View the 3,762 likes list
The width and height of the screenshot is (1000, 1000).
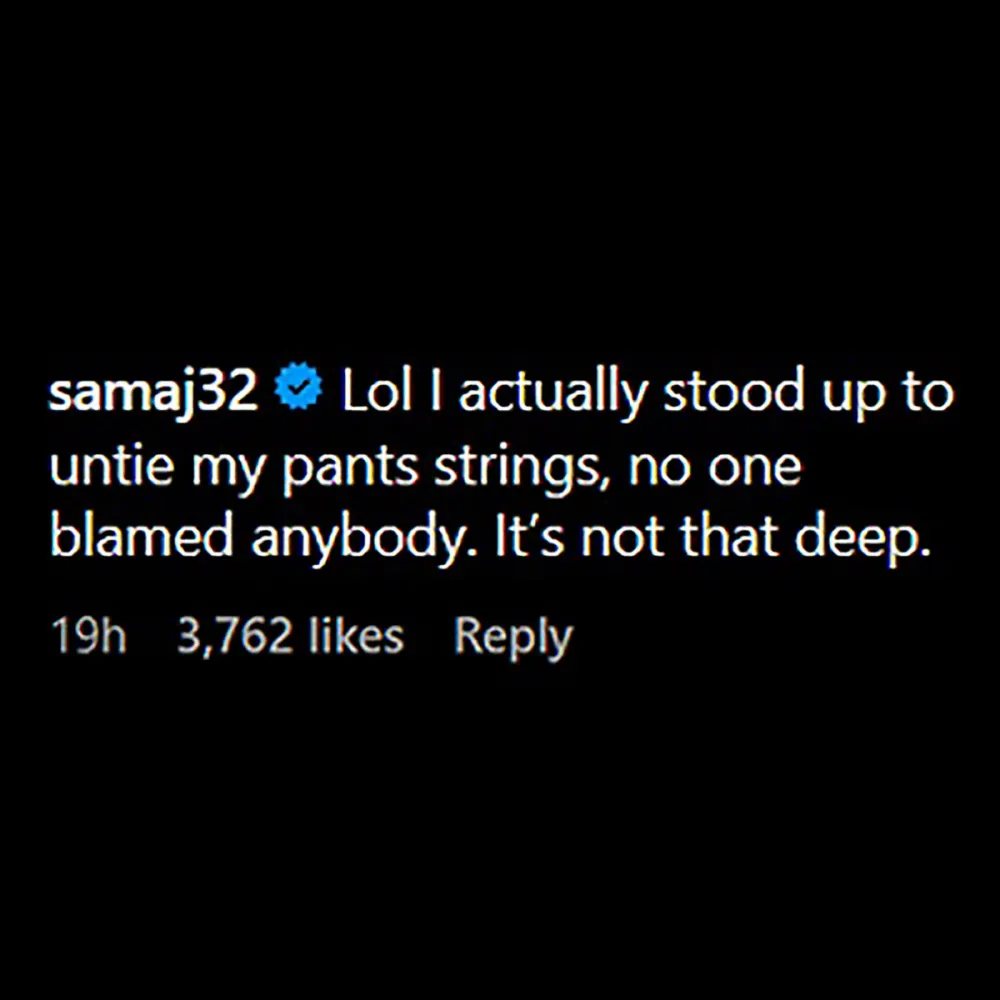(290, 637)
